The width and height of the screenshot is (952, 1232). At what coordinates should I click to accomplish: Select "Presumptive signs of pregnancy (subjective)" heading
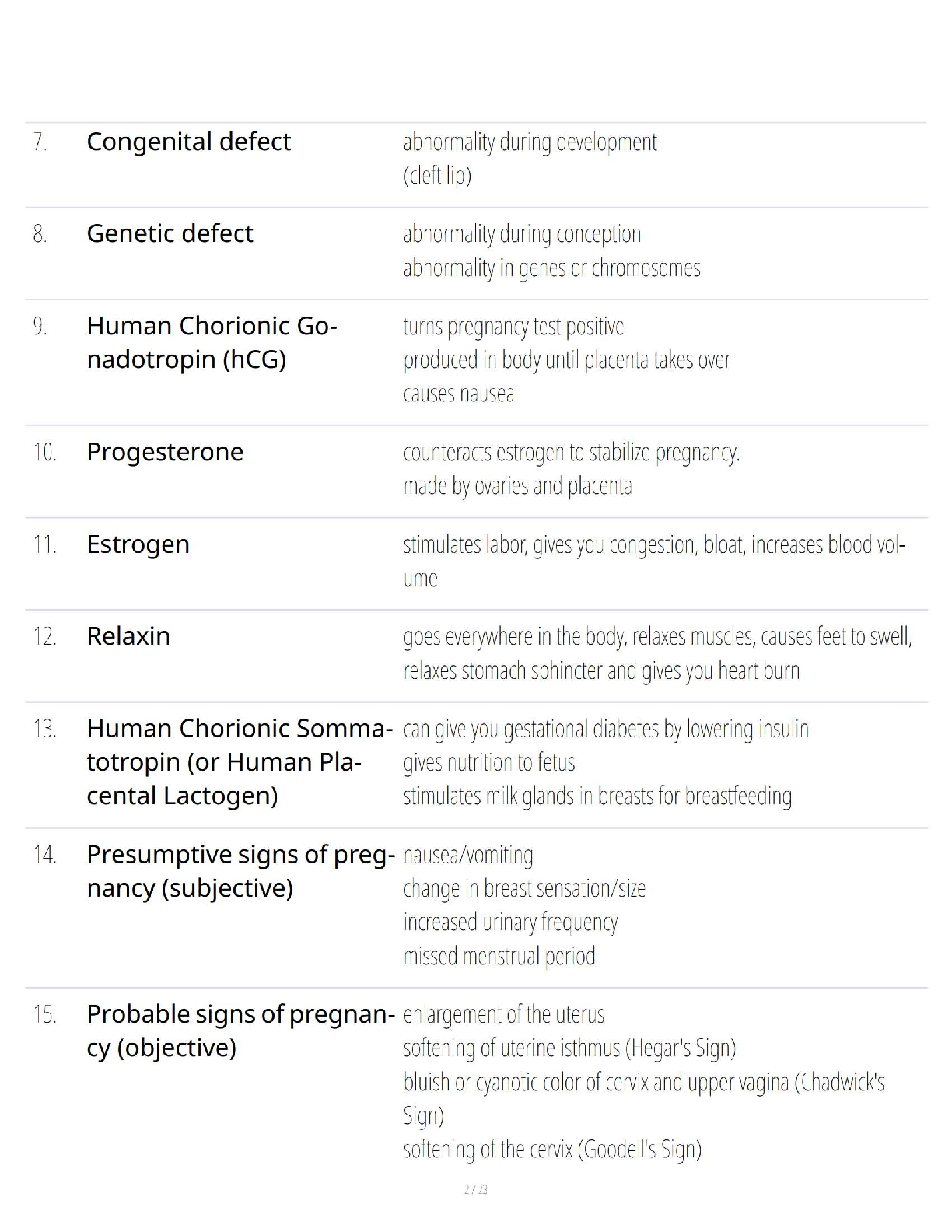pos(240,871)
